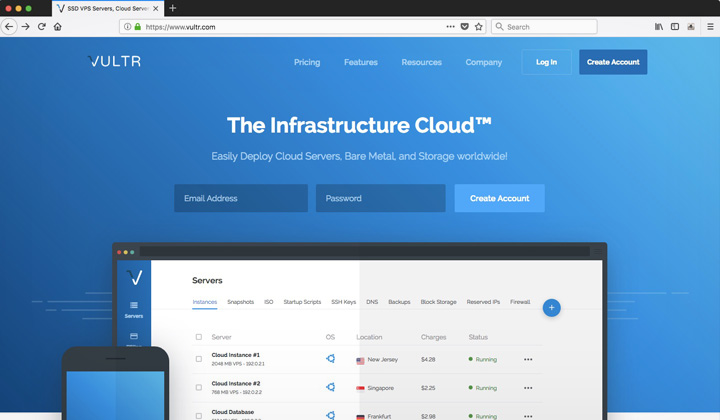This screenshot has width=720, height=420.
Task: Open the browser home page icon
Action: tap(57, 27)
